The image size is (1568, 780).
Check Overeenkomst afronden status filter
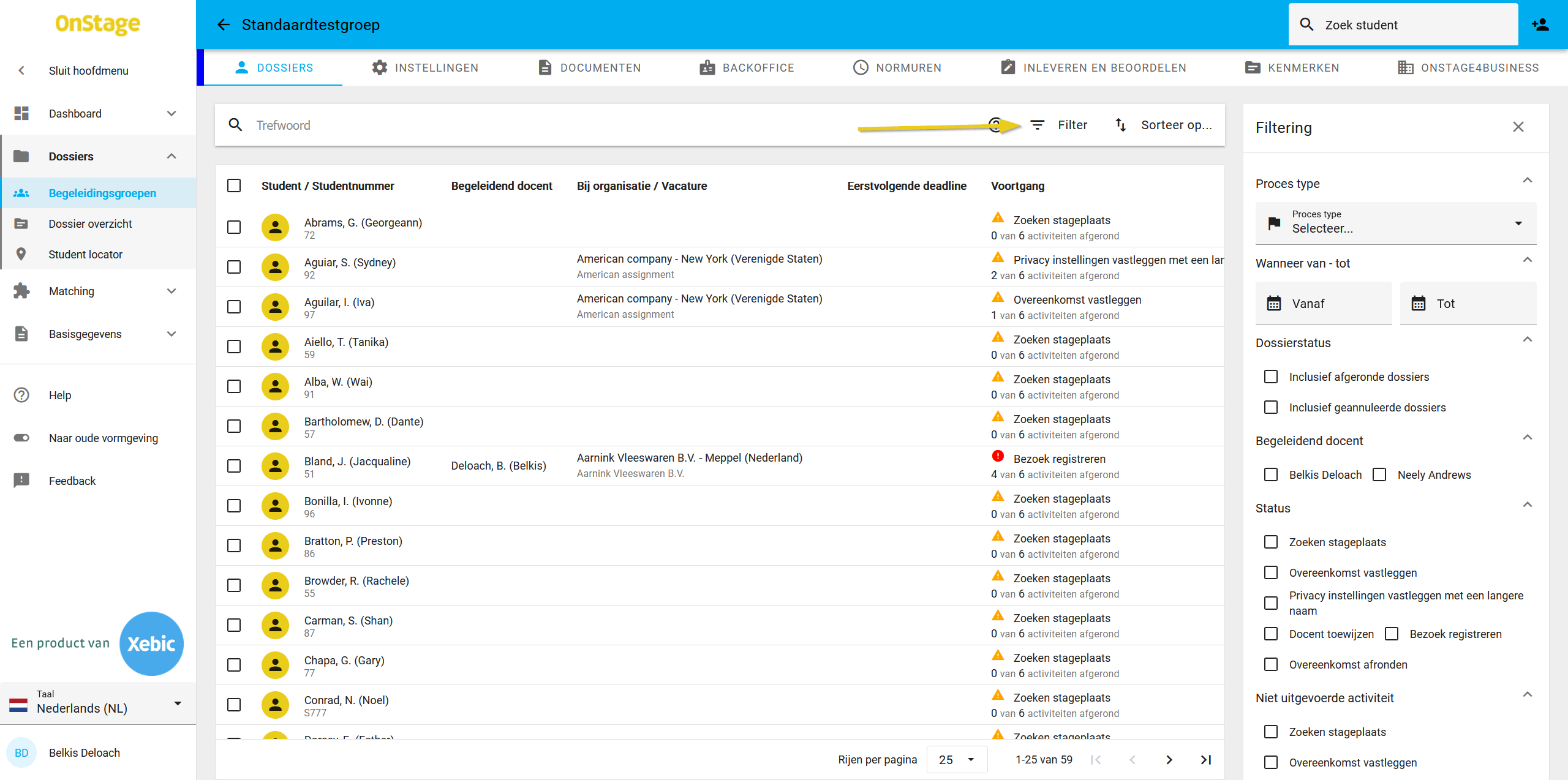pos(1271,664)
